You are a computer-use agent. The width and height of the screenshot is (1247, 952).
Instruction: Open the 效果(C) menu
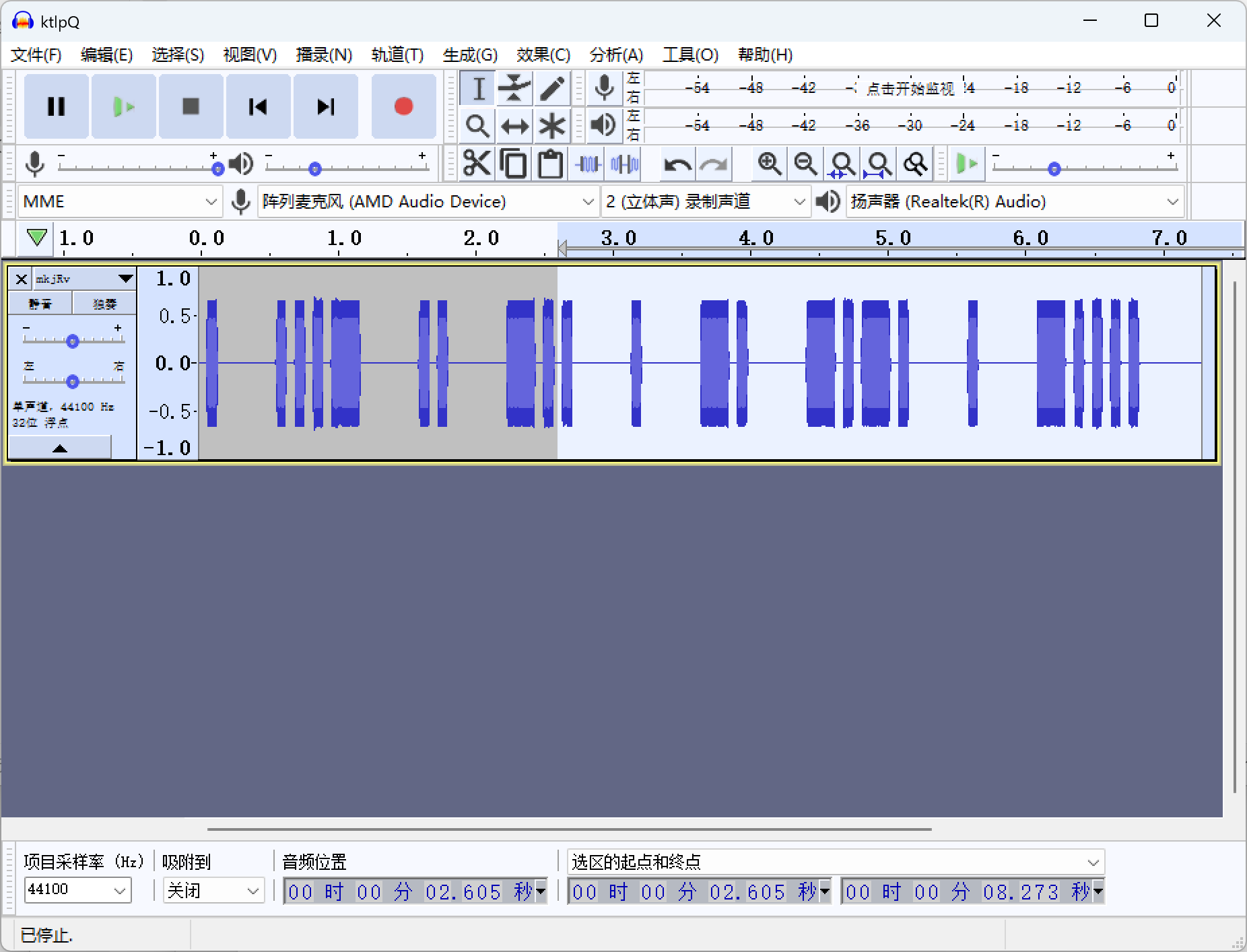tap(543, 55)
